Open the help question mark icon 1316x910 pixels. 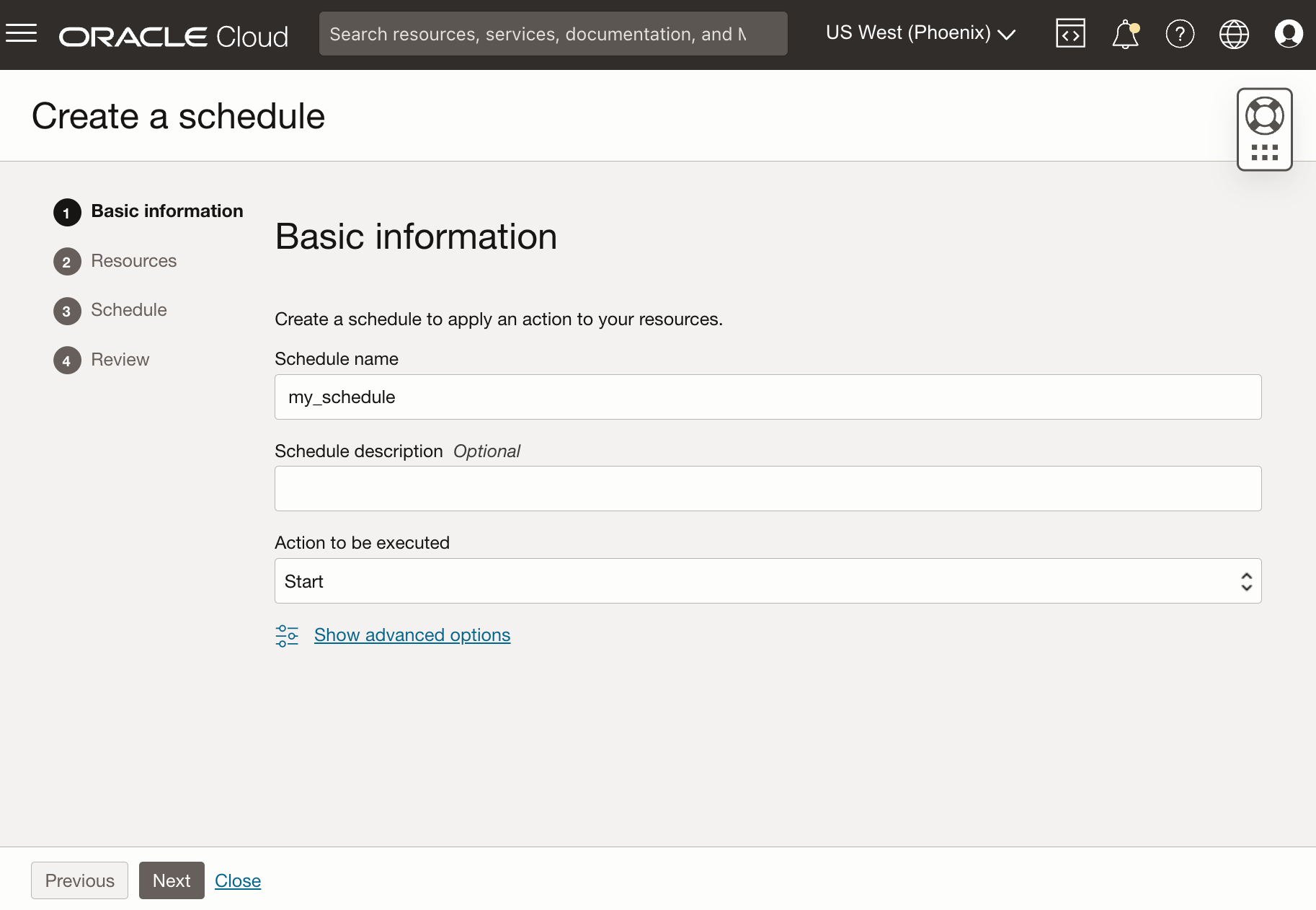coord(1180,34)
